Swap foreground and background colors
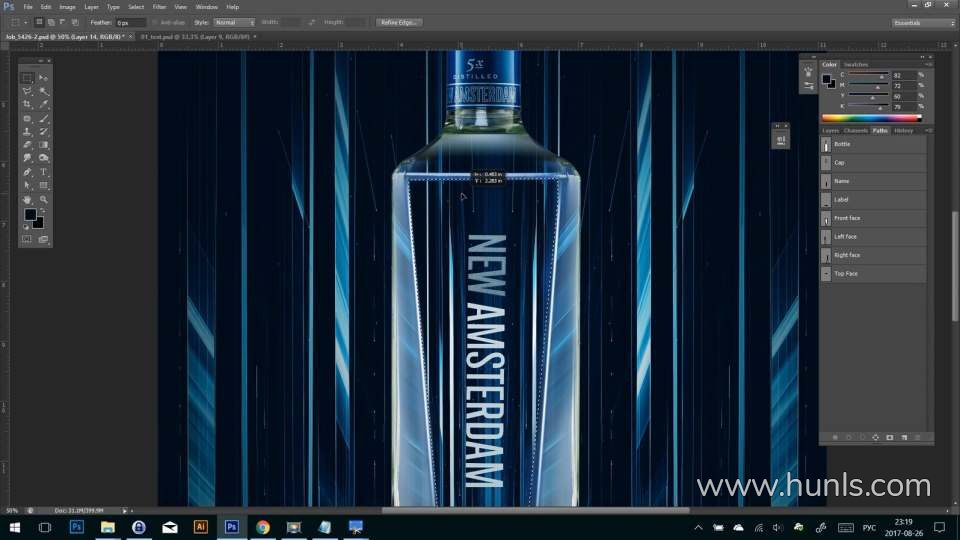The image size is (960, 540). 42,210
